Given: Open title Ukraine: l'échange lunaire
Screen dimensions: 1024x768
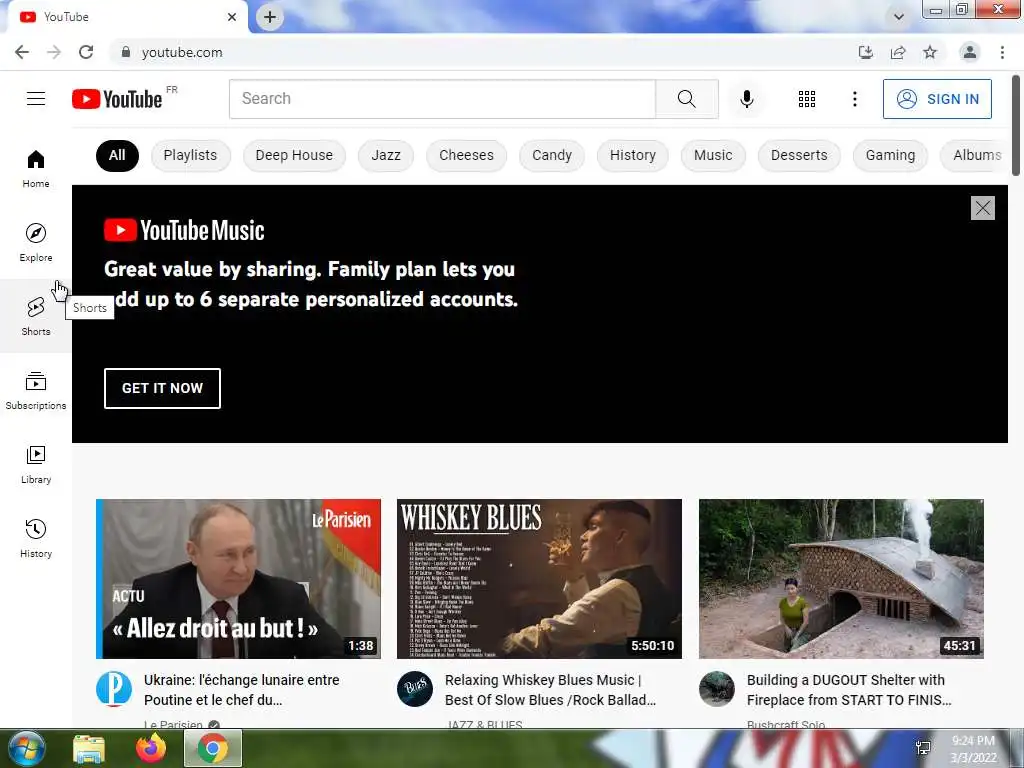Looking at the screenshot, I should click(x=242, y=690).
